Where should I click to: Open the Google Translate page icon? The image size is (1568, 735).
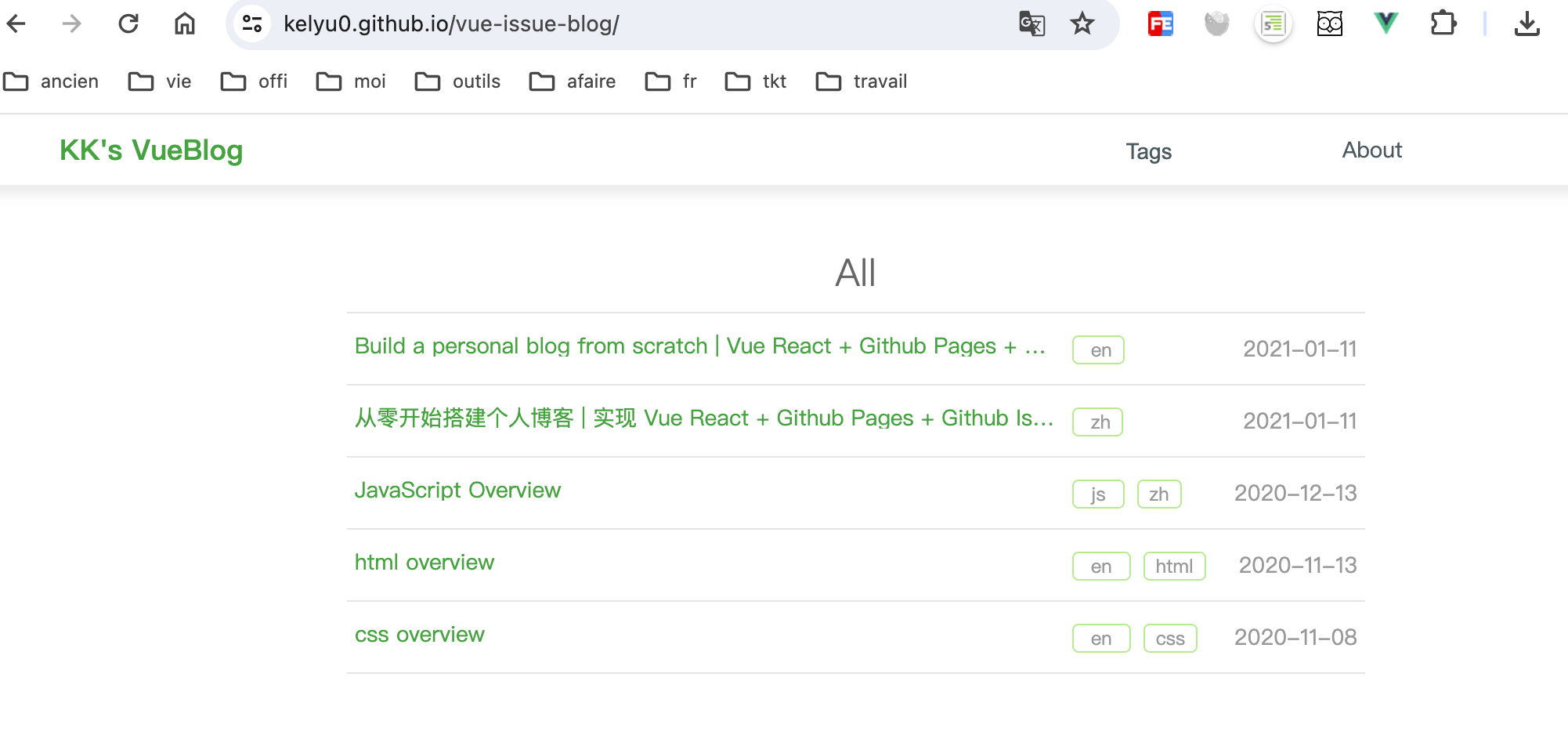[x=1031, y=24]
